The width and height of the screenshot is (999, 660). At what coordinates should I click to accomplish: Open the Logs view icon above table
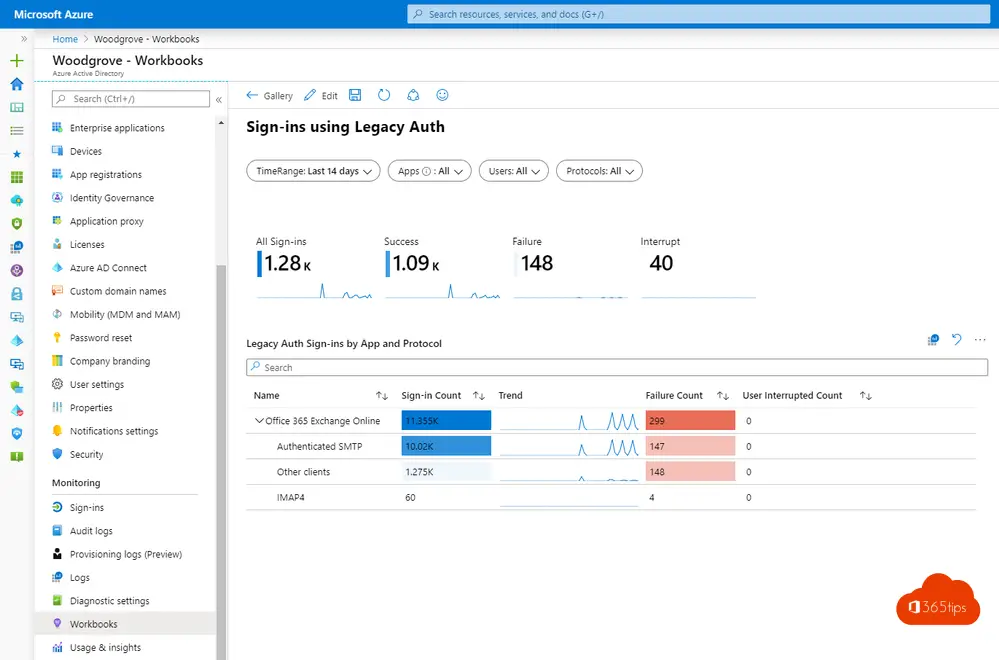click(x=933, y=340)
